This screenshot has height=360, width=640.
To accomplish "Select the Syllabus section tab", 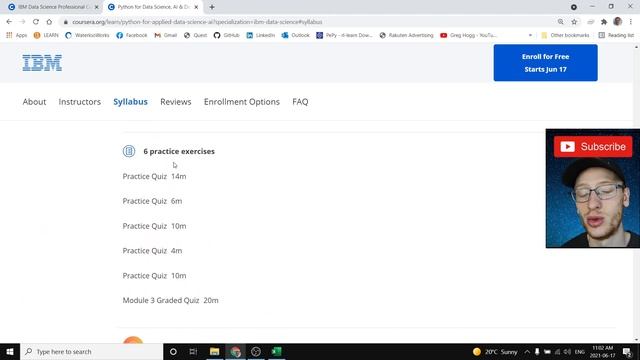I will click(x=131, y=102).
